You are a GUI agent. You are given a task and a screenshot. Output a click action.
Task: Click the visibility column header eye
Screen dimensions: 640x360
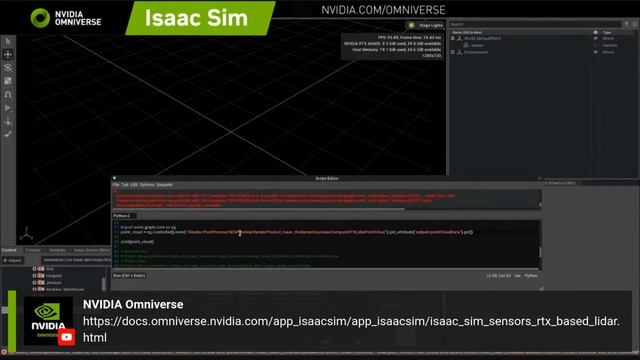(596, 32)
